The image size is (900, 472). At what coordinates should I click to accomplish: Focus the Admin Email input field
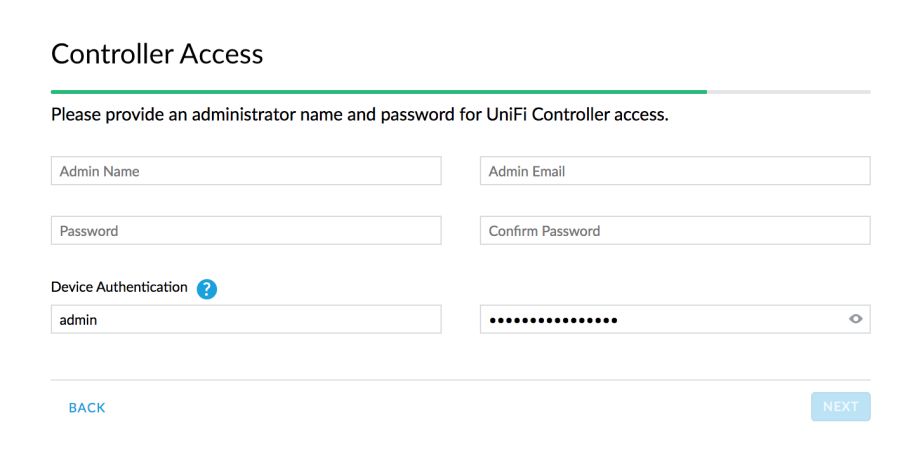coord(675,171)
